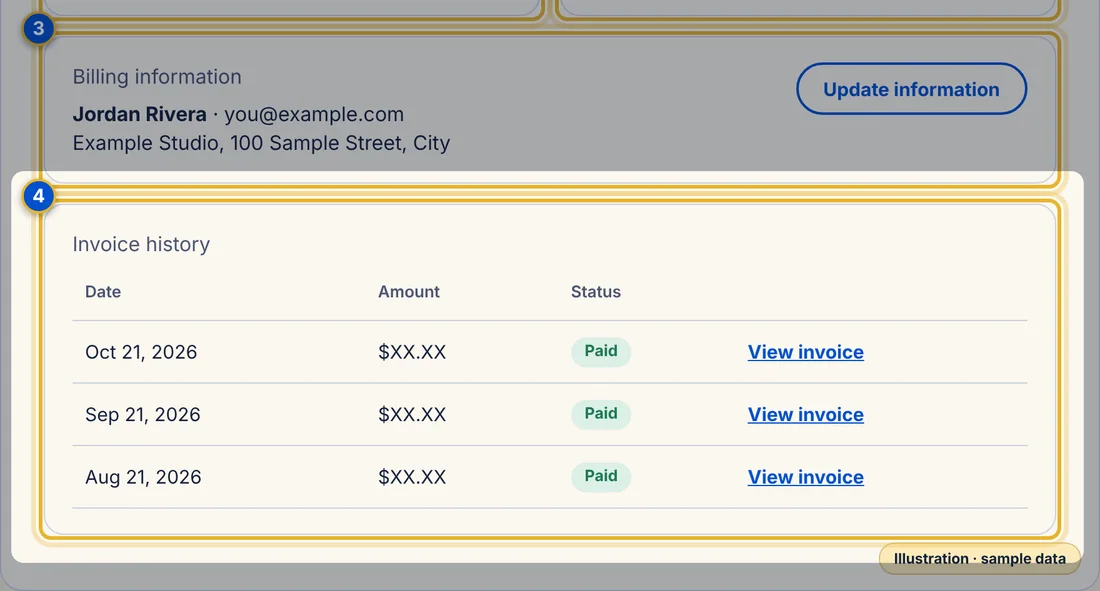Select the date Sep 21, 2026
The height and width of the screenshot is (591, 1100).
coord(142,414)
